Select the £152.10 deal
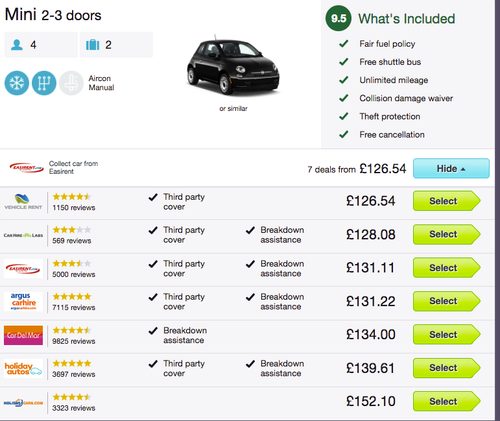 click(x=447, y=401)
